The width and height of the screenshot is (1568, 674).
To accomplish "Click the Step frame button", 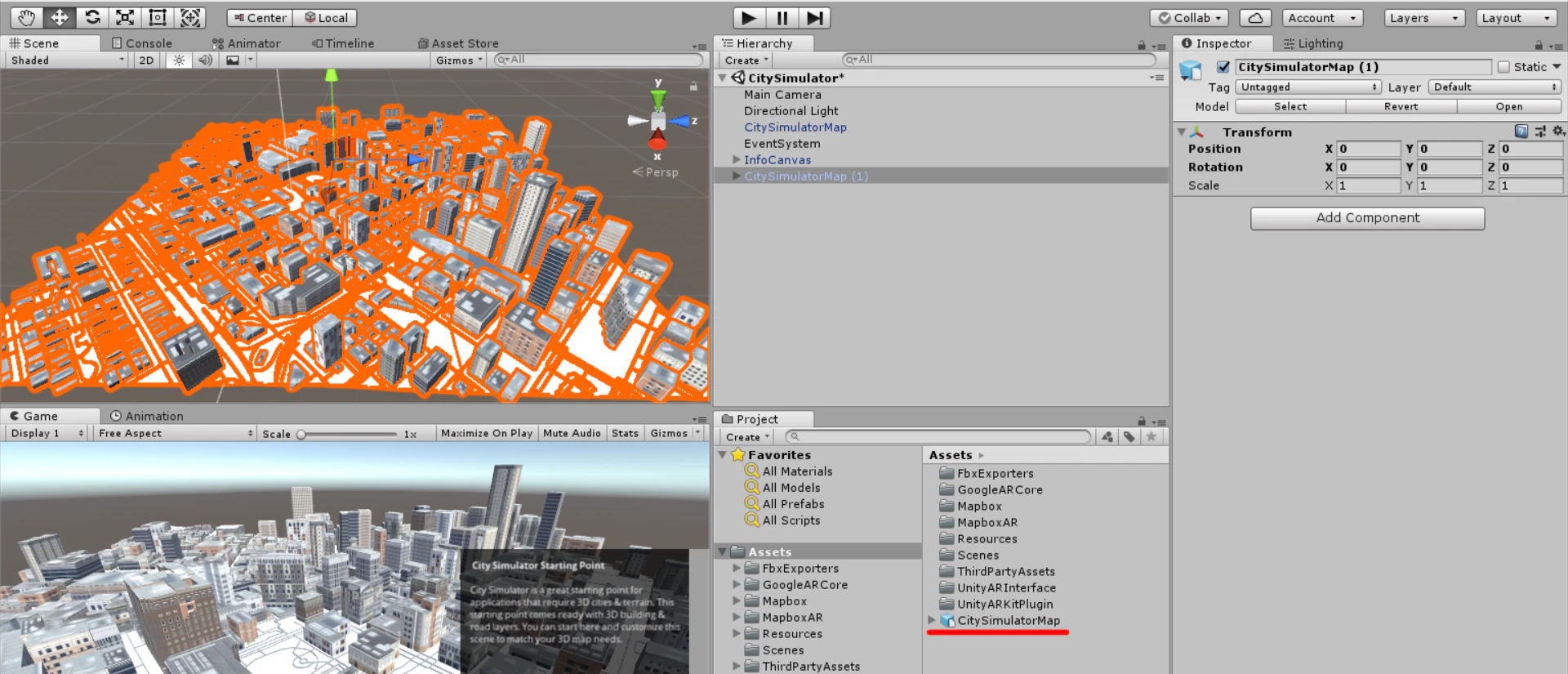I will pos(814,17).
